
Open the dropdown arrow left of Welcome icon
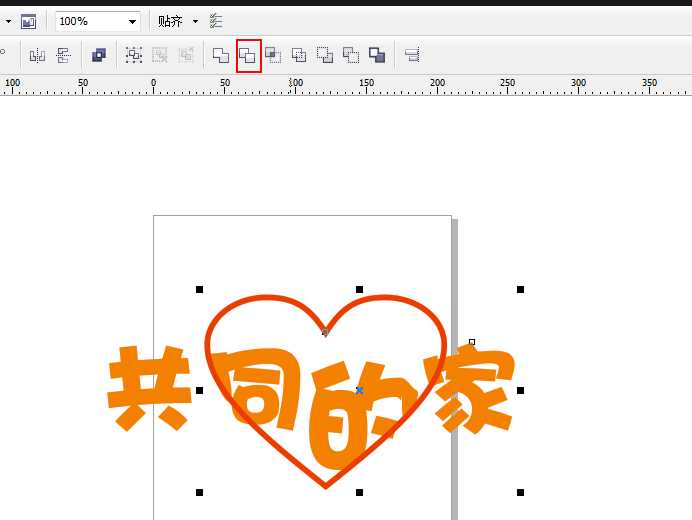8,21
